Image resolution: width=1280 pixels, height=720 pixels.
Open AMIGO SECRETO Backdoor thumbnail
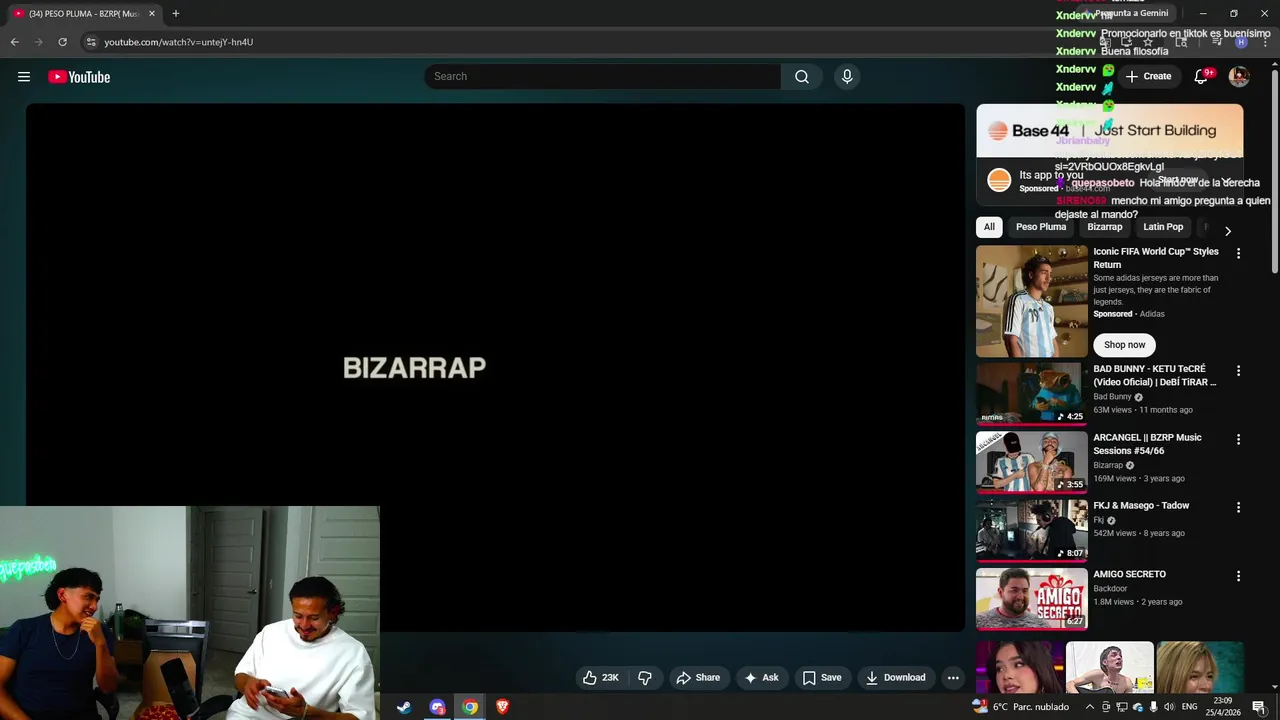pos(1032,599)
